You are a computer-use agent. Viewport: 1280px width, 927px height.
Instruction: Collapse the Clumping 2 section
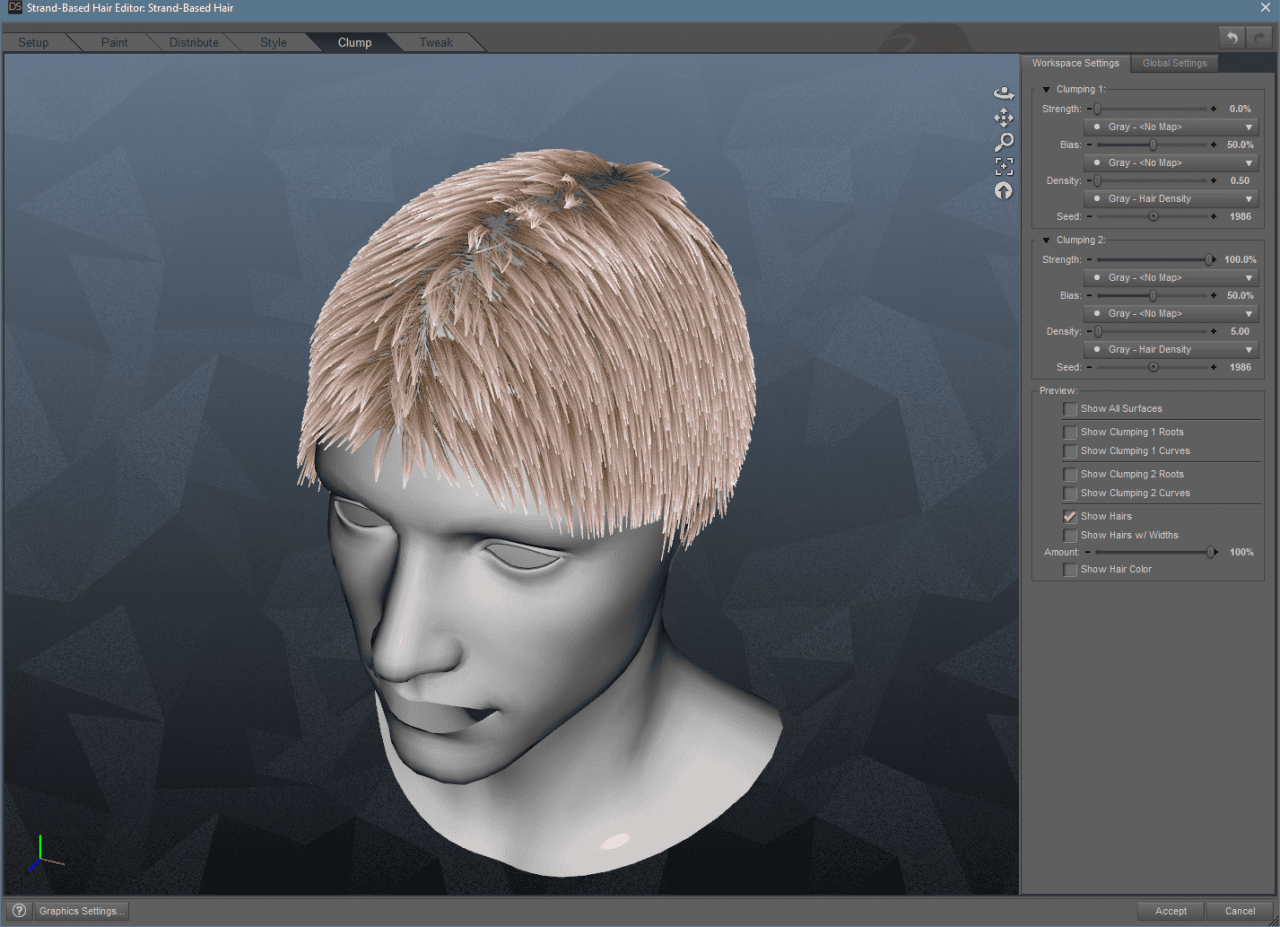(x=1046, y=239)
